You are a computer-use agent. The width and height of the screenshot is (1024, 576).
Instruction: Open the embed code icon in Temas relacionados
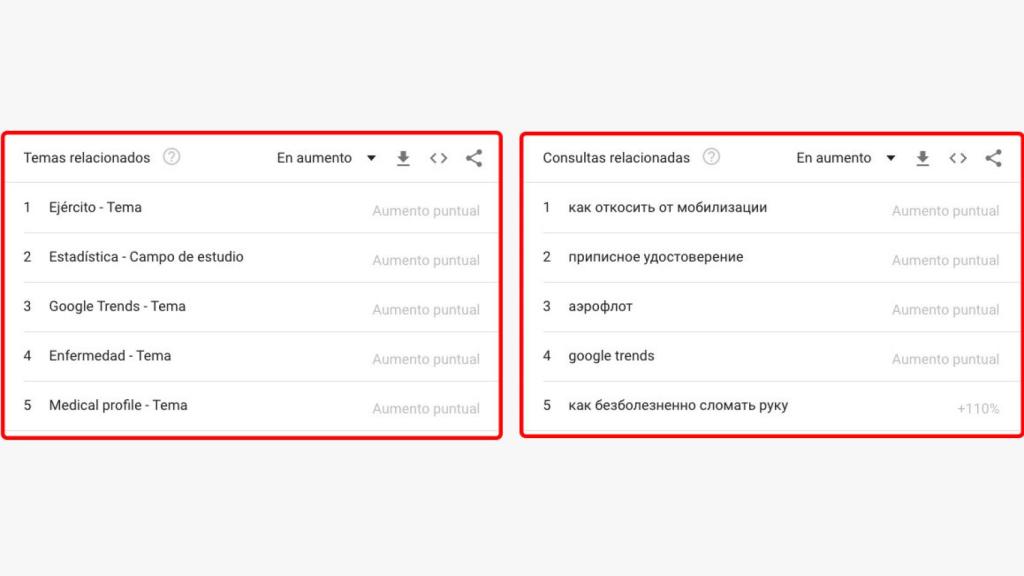438,157
